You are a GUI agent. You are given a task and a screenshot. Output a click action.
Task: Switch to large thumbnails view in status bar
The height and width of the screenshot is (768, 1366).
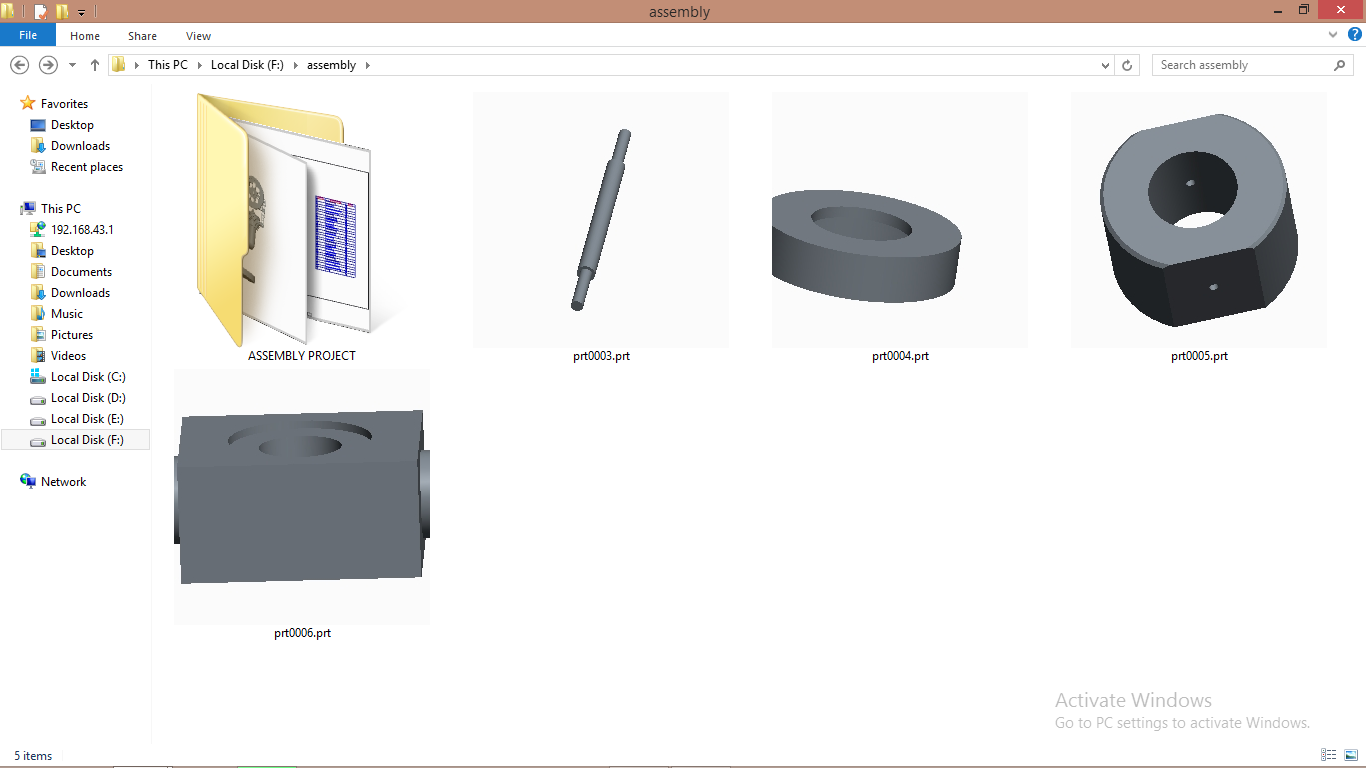click(1349, 755)
